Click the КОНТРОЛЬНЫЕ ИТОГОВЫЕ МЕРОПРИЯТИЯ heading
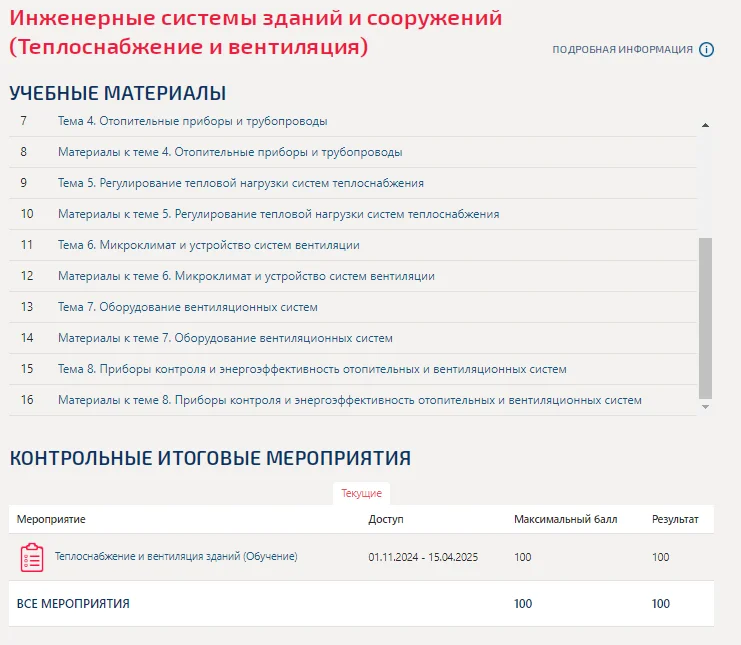Viewport: 741px width, 645px height. pyautogui.click(x=210, y=458)
